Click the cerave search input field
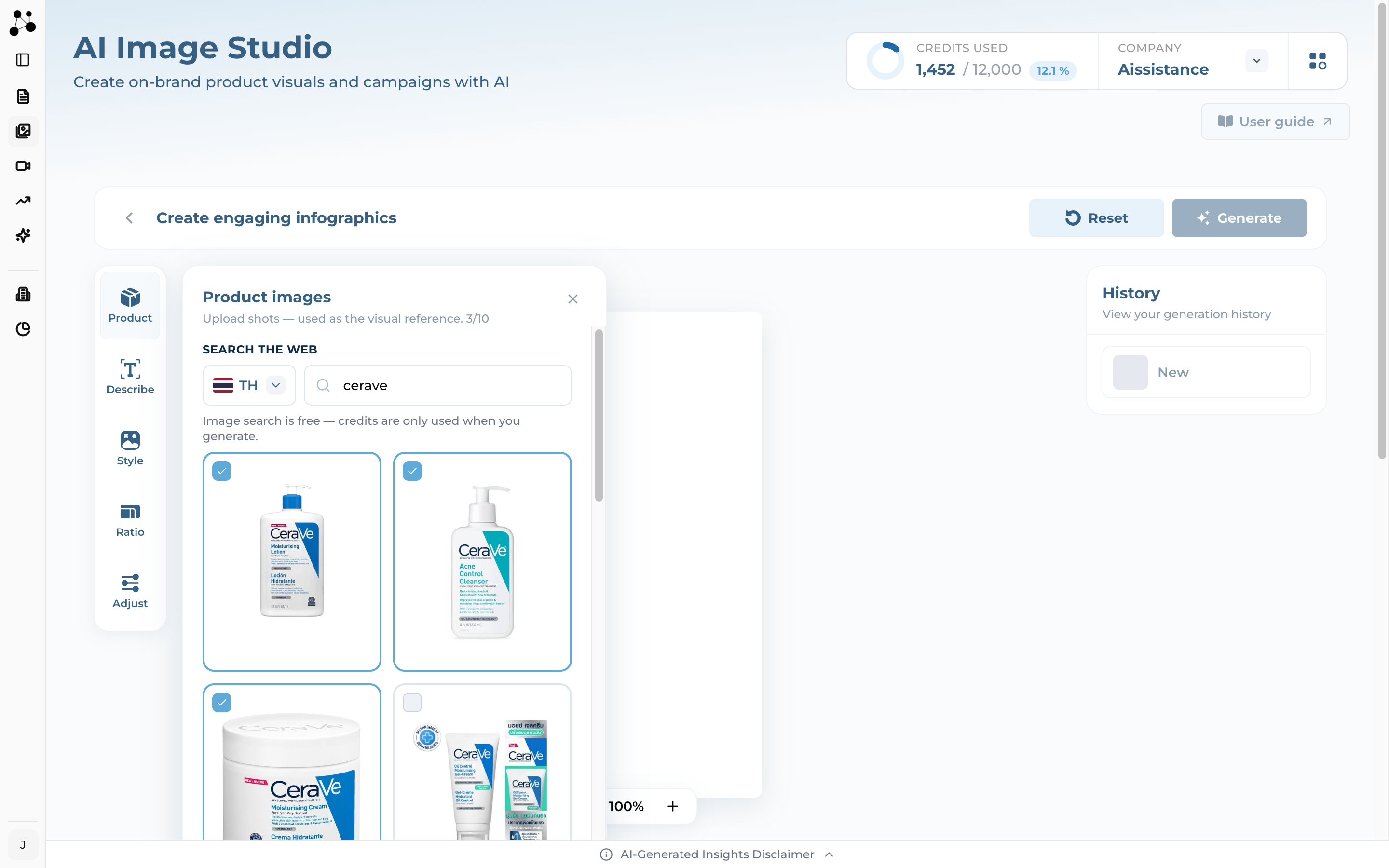Viewport: 1389px width, 868px height. [437, 385]
